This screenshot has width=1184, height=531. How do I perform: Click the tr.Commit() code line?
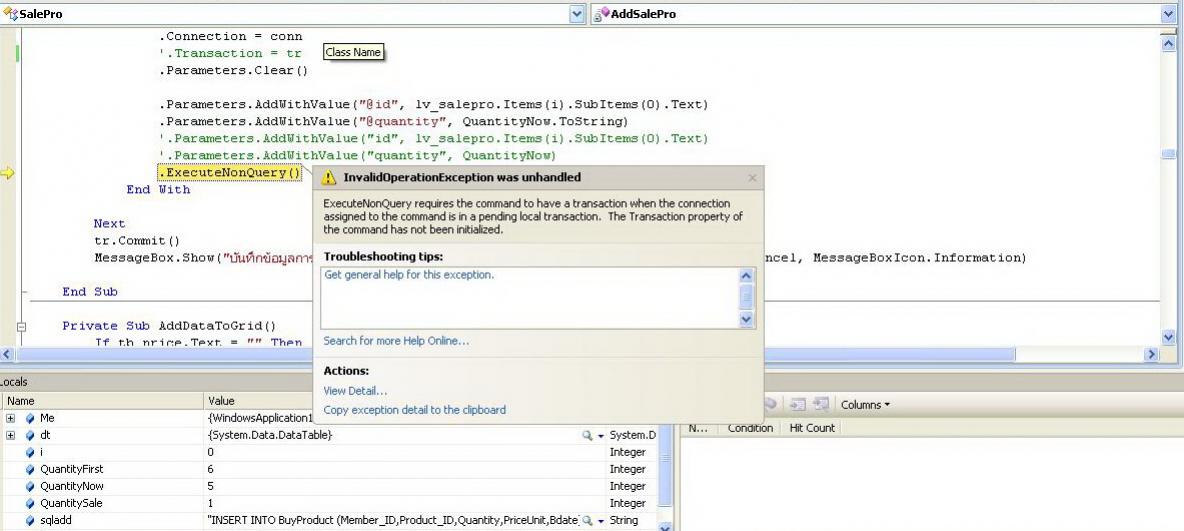point(137,241)
